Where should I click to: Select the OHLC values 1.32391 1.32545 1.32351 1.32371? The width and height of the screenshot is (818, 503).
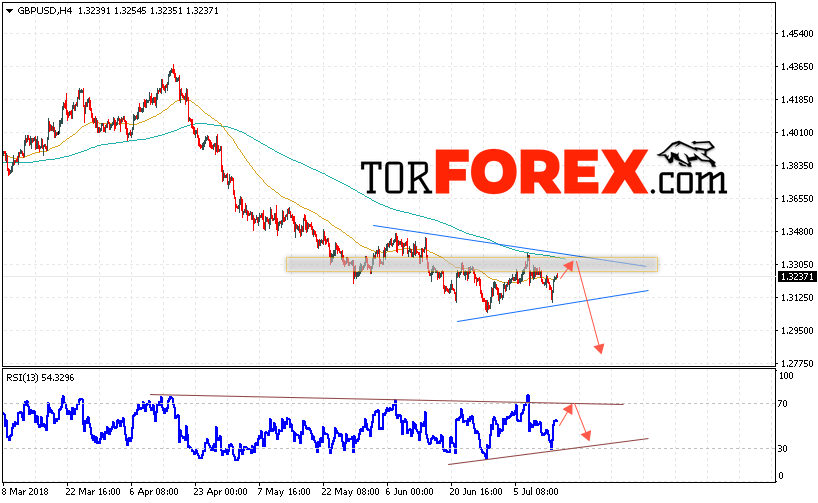pyautogui.click(x=148, y=11)
